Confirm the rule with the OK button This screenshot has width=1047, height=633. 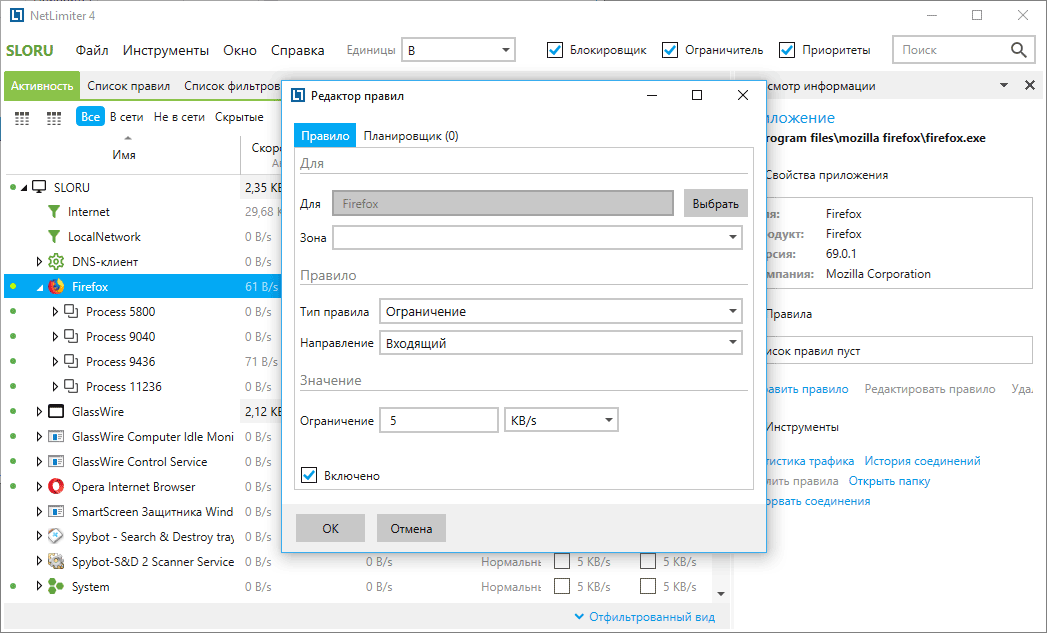click(331, 528)
